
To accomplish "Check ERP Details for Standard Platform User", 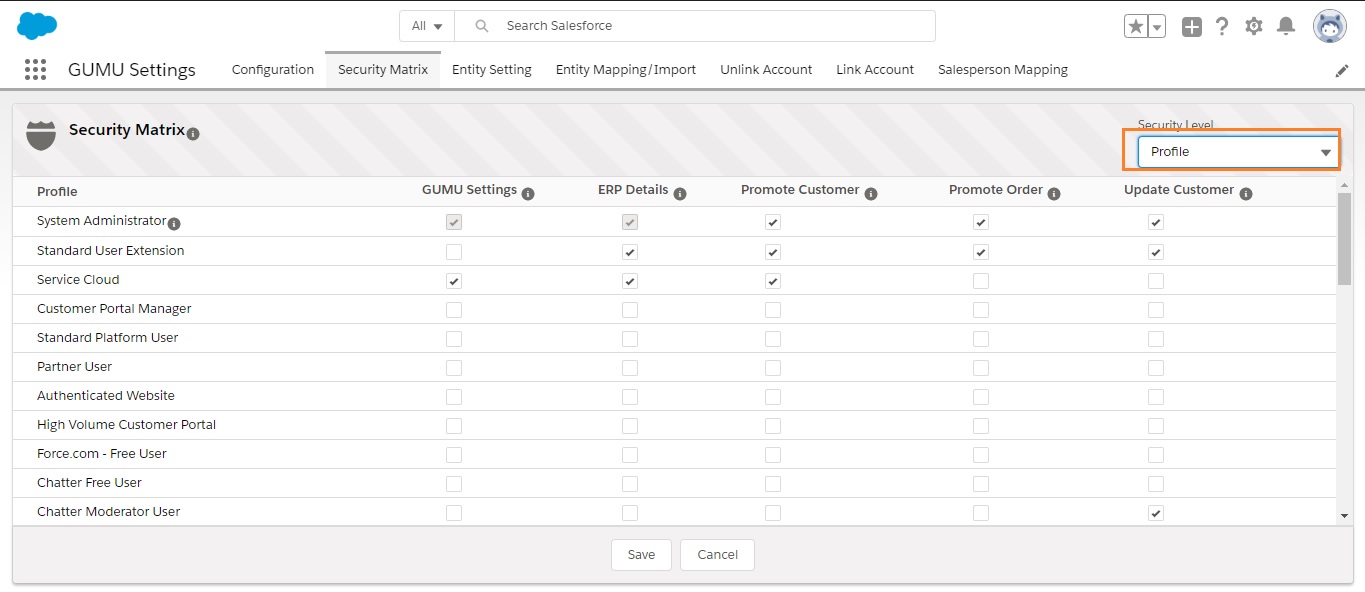I will click(x=630, y=339).
